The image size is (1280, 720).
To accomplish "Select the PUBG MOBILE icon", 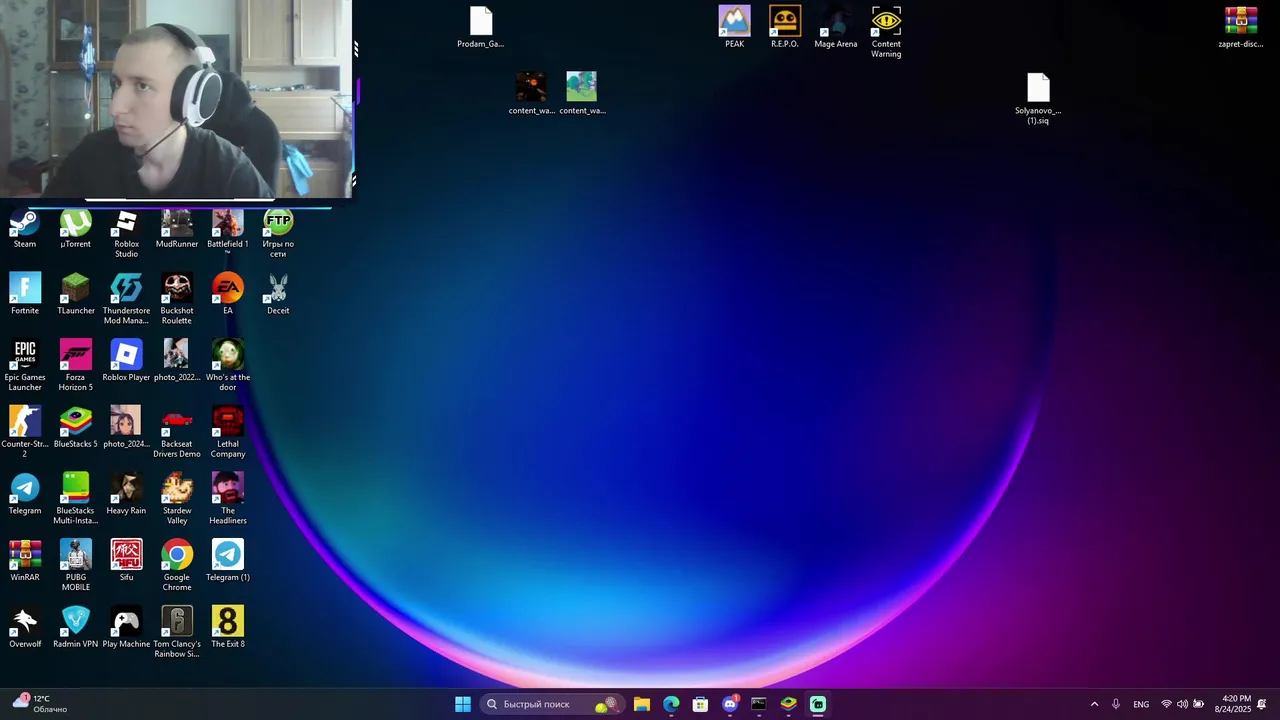I will click(x=76, y=566).
